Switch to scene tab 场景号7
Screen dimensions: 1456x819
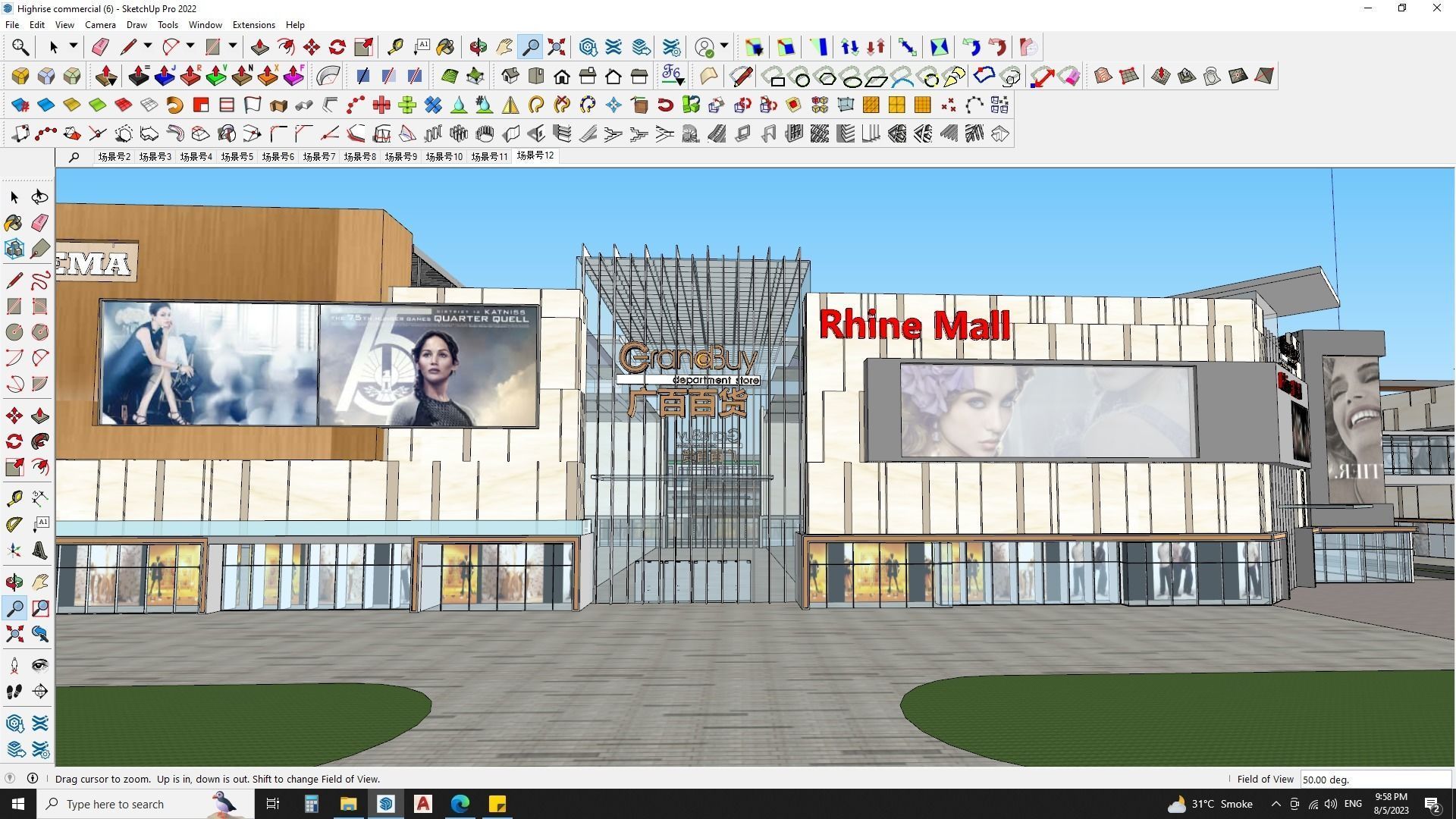click(x=318, y=156)
